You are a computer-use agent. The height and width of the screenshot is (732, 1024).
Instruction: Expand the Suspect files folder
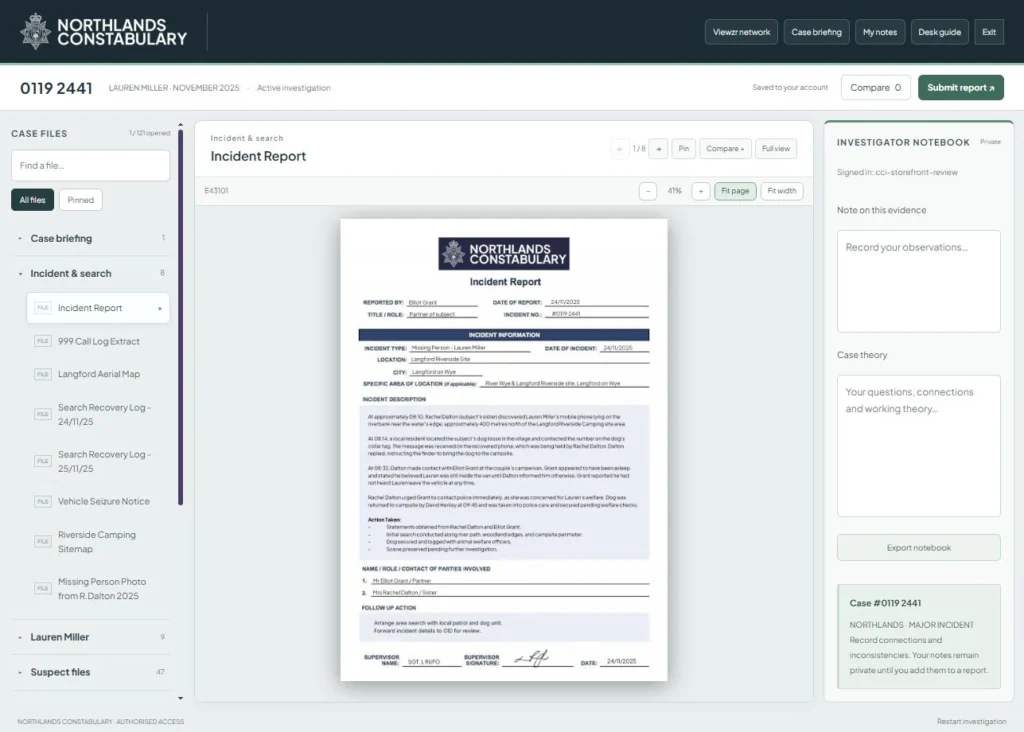coord(90,672)
